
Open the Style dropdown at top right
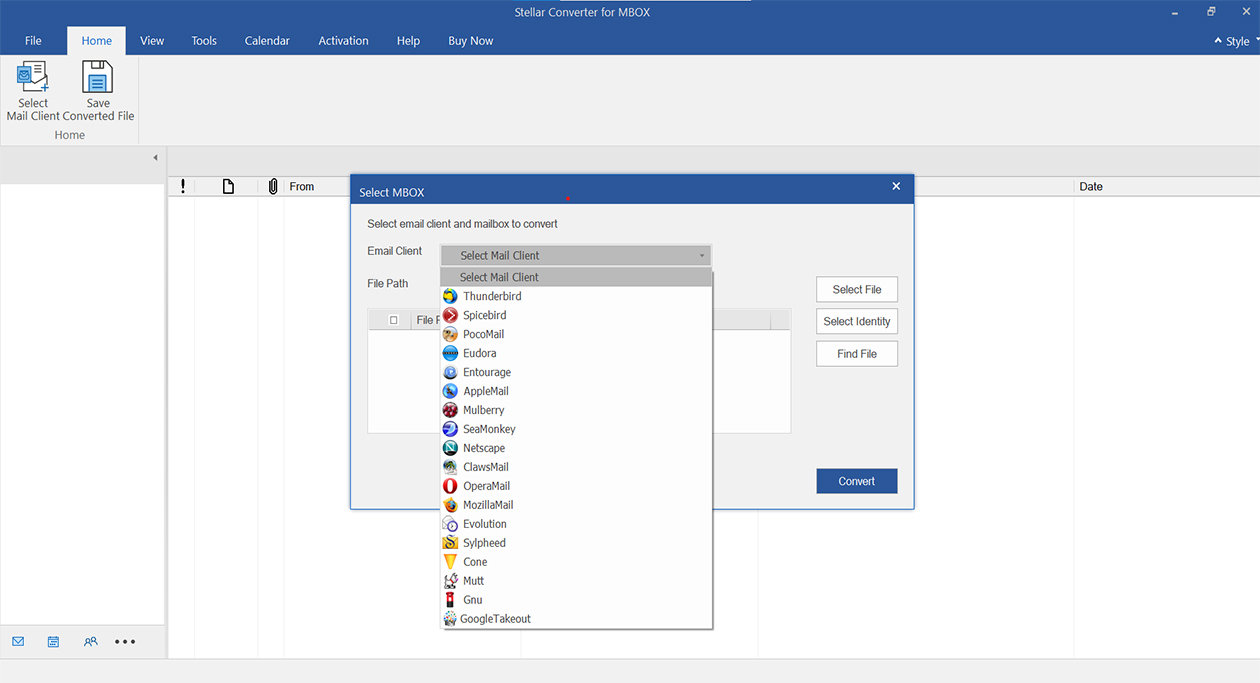click(x=1237, y=41)
